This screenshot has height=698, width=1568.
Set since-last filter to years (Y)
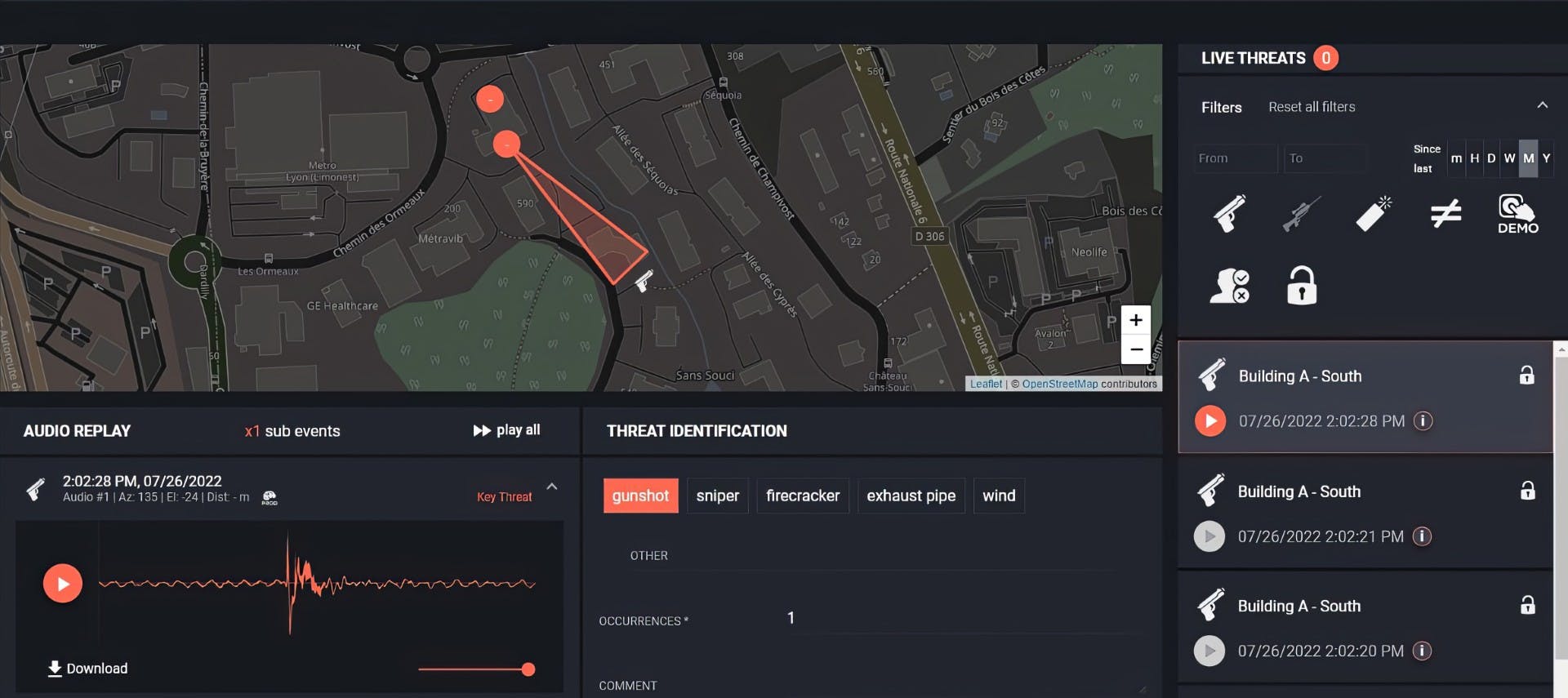(1546, 158)
